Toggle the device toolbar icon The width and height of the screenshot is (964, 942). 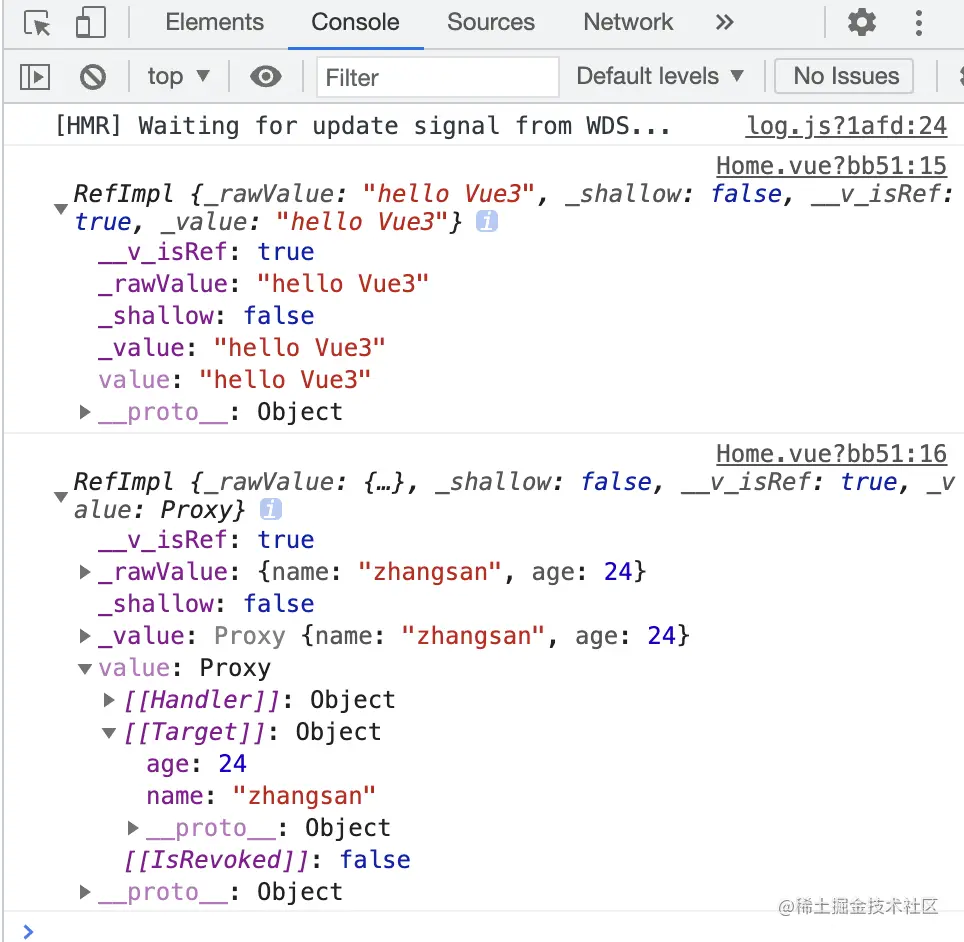tap(90, 23)
